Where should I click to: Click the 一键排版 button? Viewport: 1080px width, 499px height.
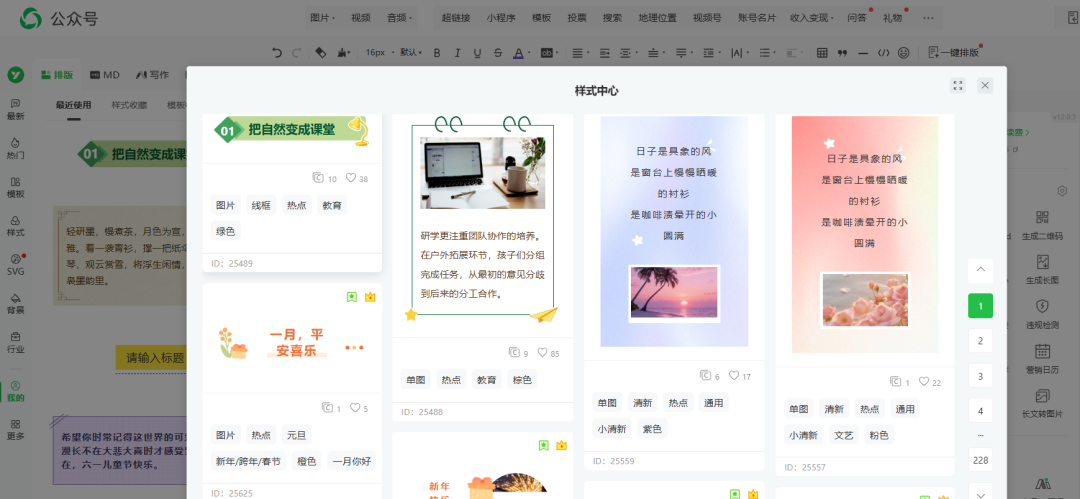[x=953, y=52]
